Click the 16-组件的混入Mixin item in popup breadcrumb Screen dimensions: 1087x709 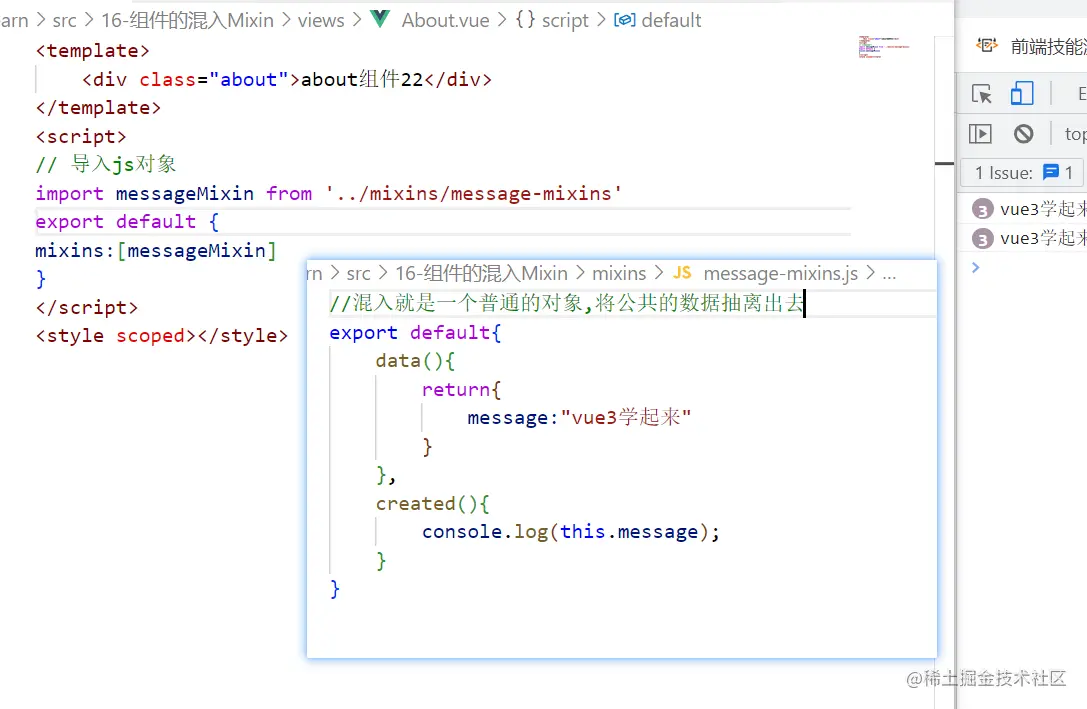point(481,274)
